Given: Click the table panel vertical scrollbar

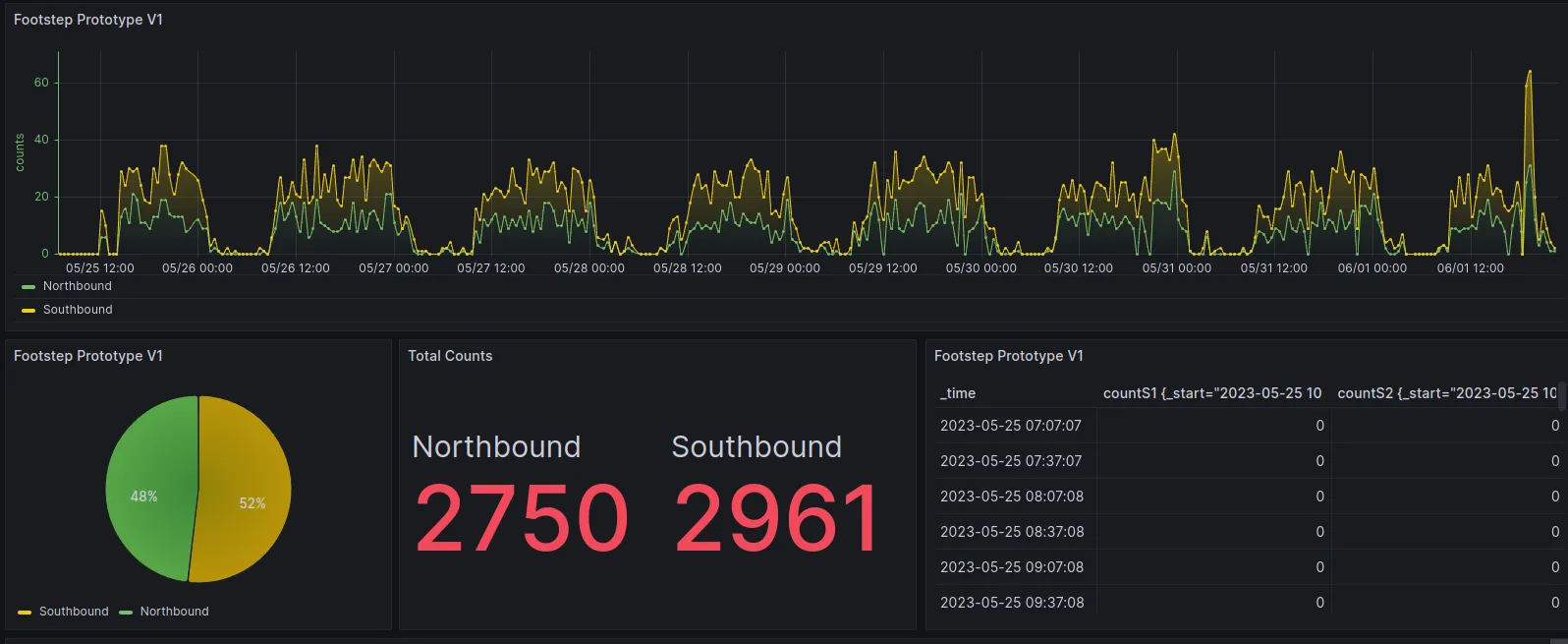Looking at the screenshot, I should 1562,395.
